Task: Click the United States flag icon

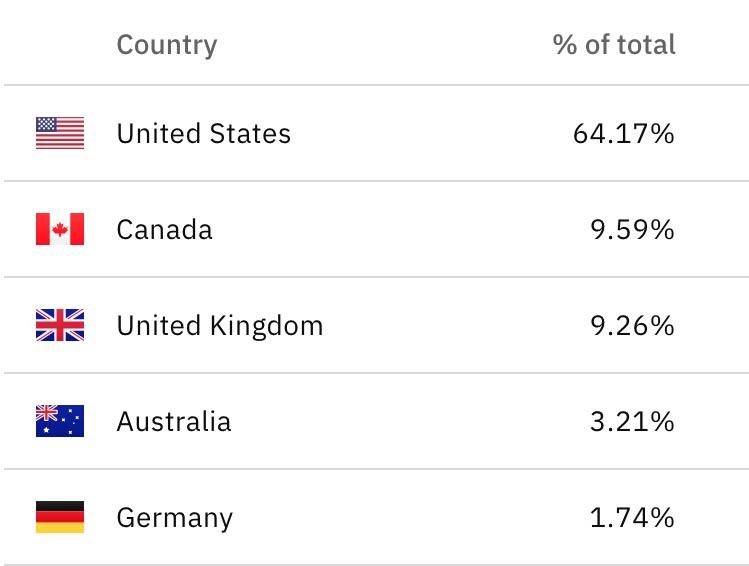Action: (60, 133)
